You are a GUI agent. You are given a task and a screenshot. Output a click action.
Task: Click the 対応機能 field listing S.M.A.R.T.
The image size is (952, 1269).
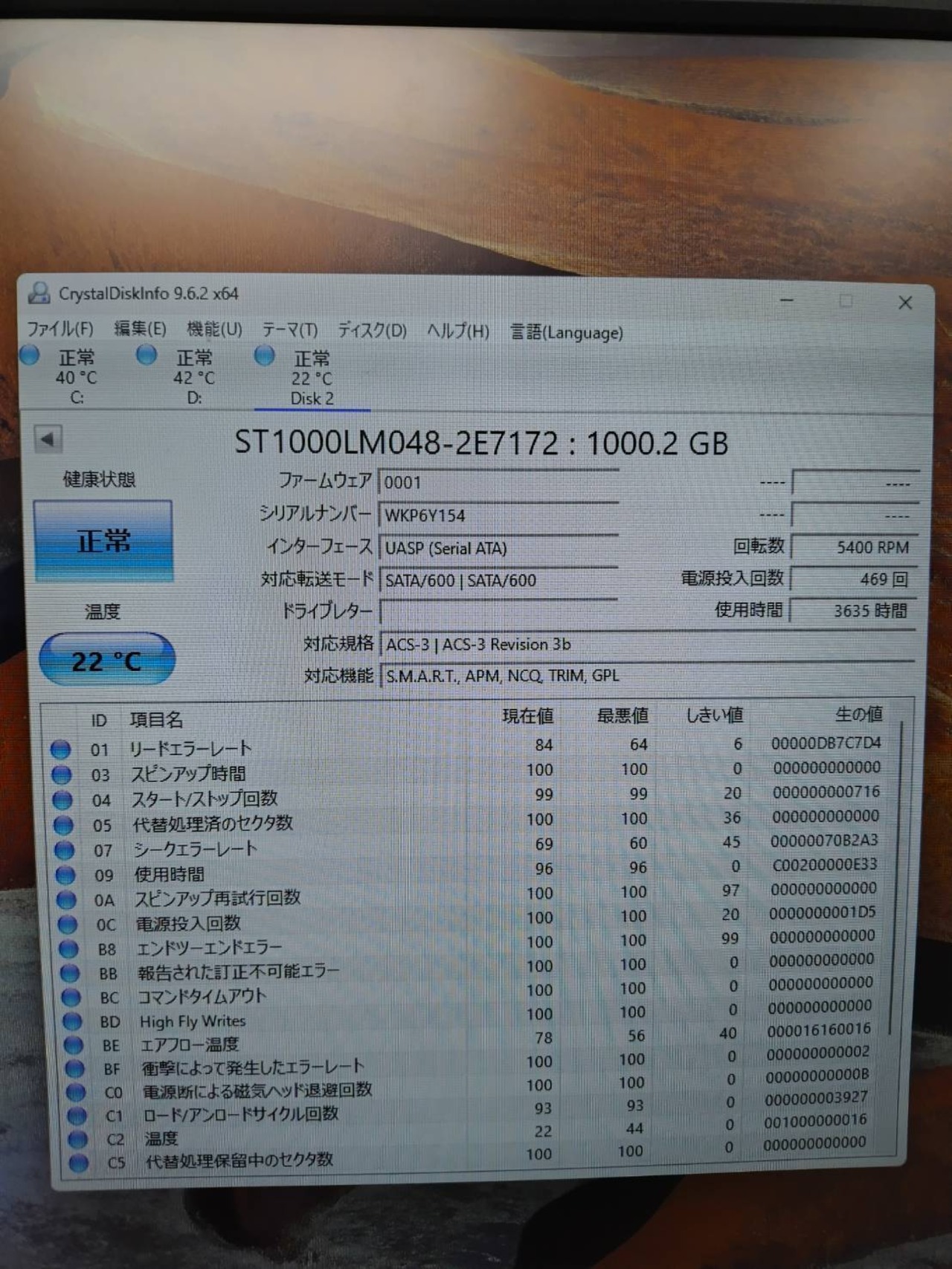click(647, 675)
